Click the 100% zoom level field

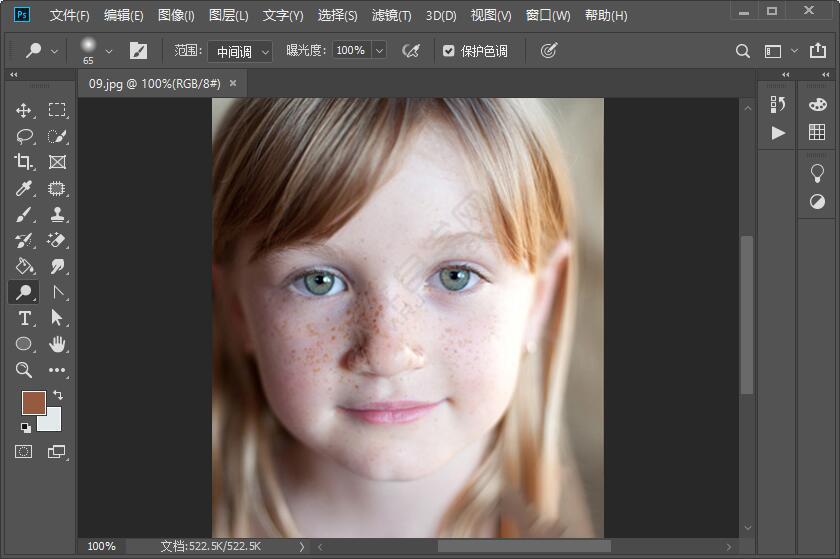(101, 546)
